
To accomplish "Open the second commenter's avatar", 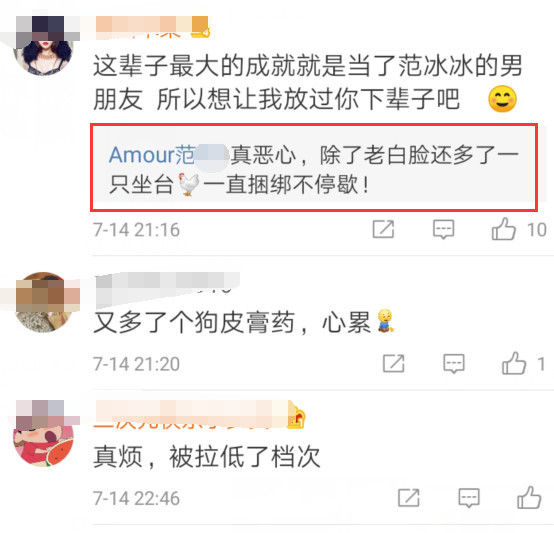I will tap(43, 302).
